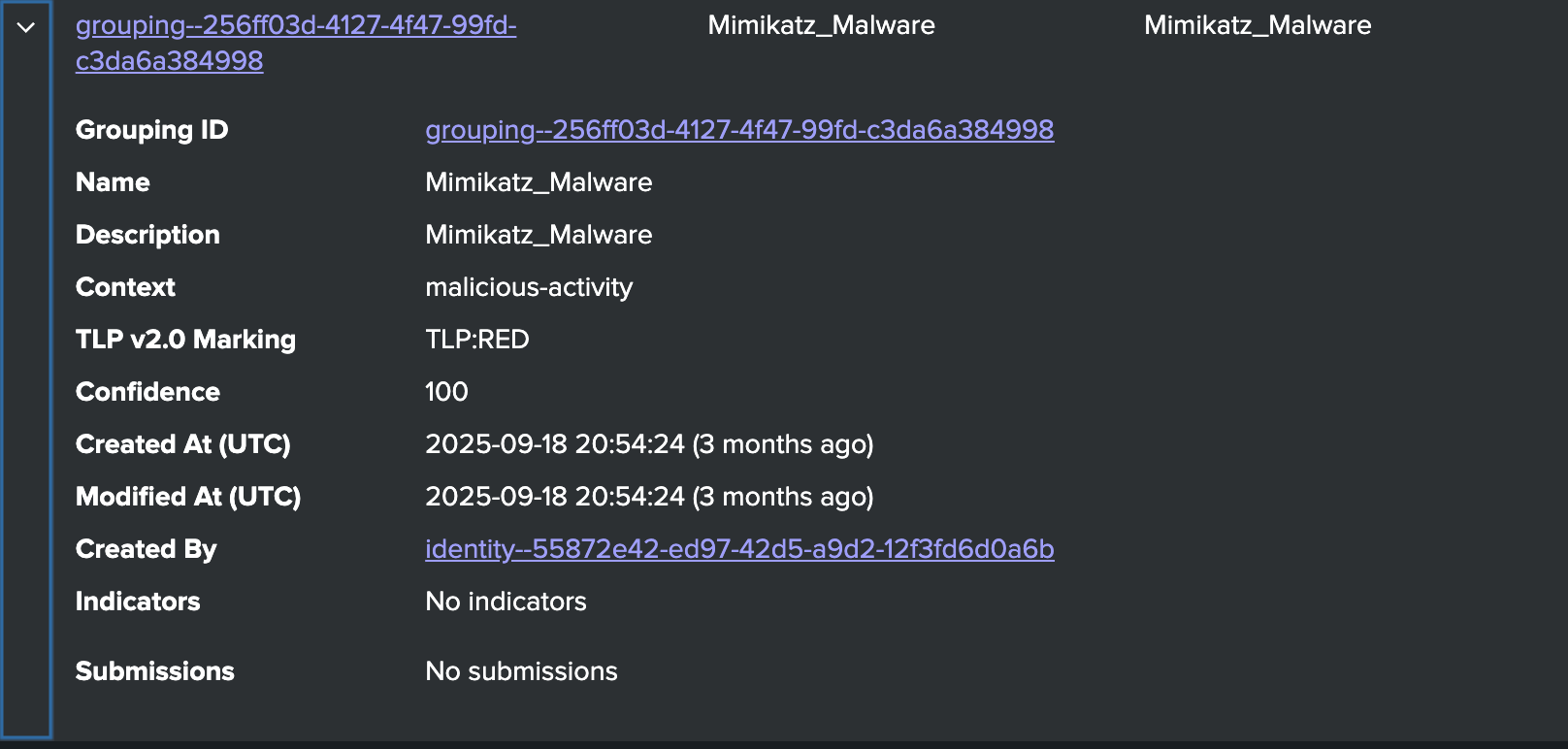Click the rightmost Mimikatz_Malware description text
Image resolution: width=1568 pixels, height=749 pixels.
[x=1258, y=25]
